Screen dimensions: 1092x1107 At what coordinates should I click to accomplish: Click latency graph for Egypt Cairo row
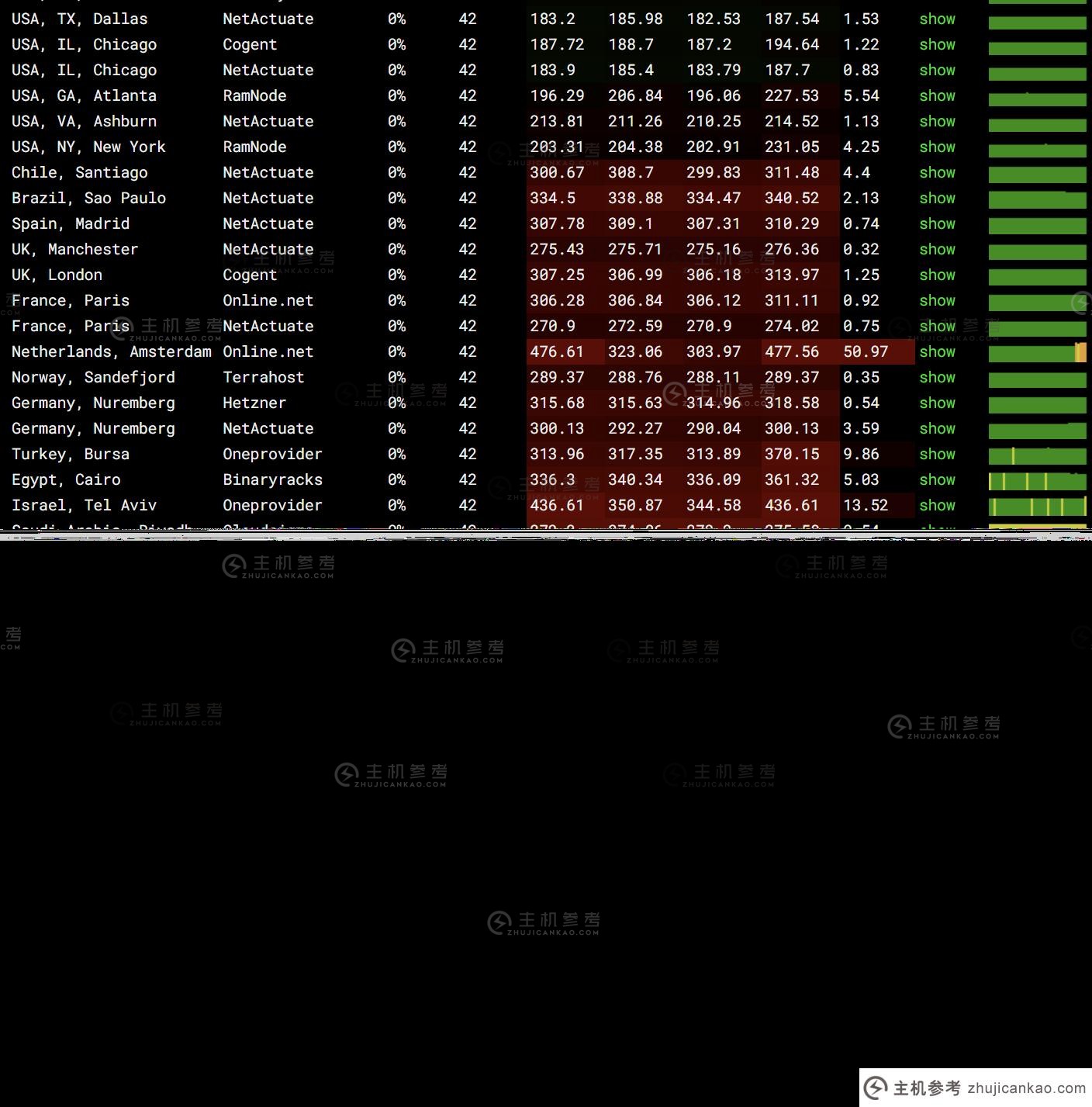(1038, 480)
